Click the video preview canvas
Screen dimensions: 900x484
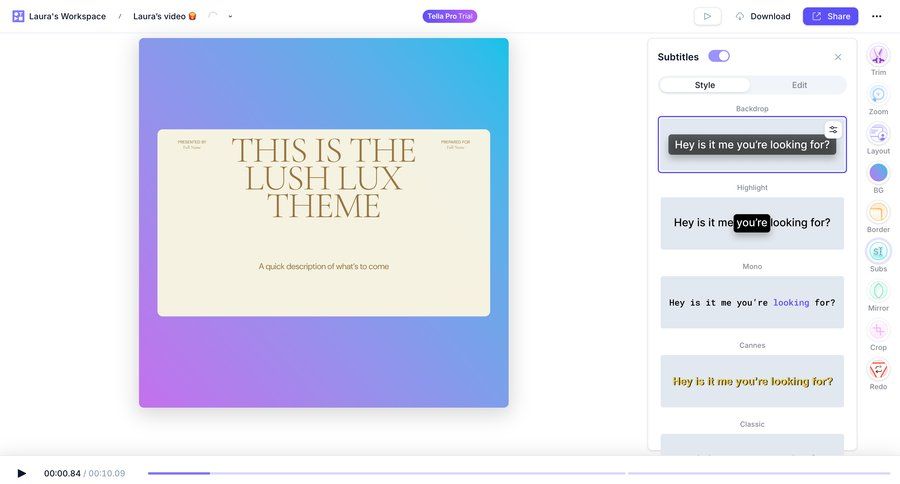pos(323,223)
